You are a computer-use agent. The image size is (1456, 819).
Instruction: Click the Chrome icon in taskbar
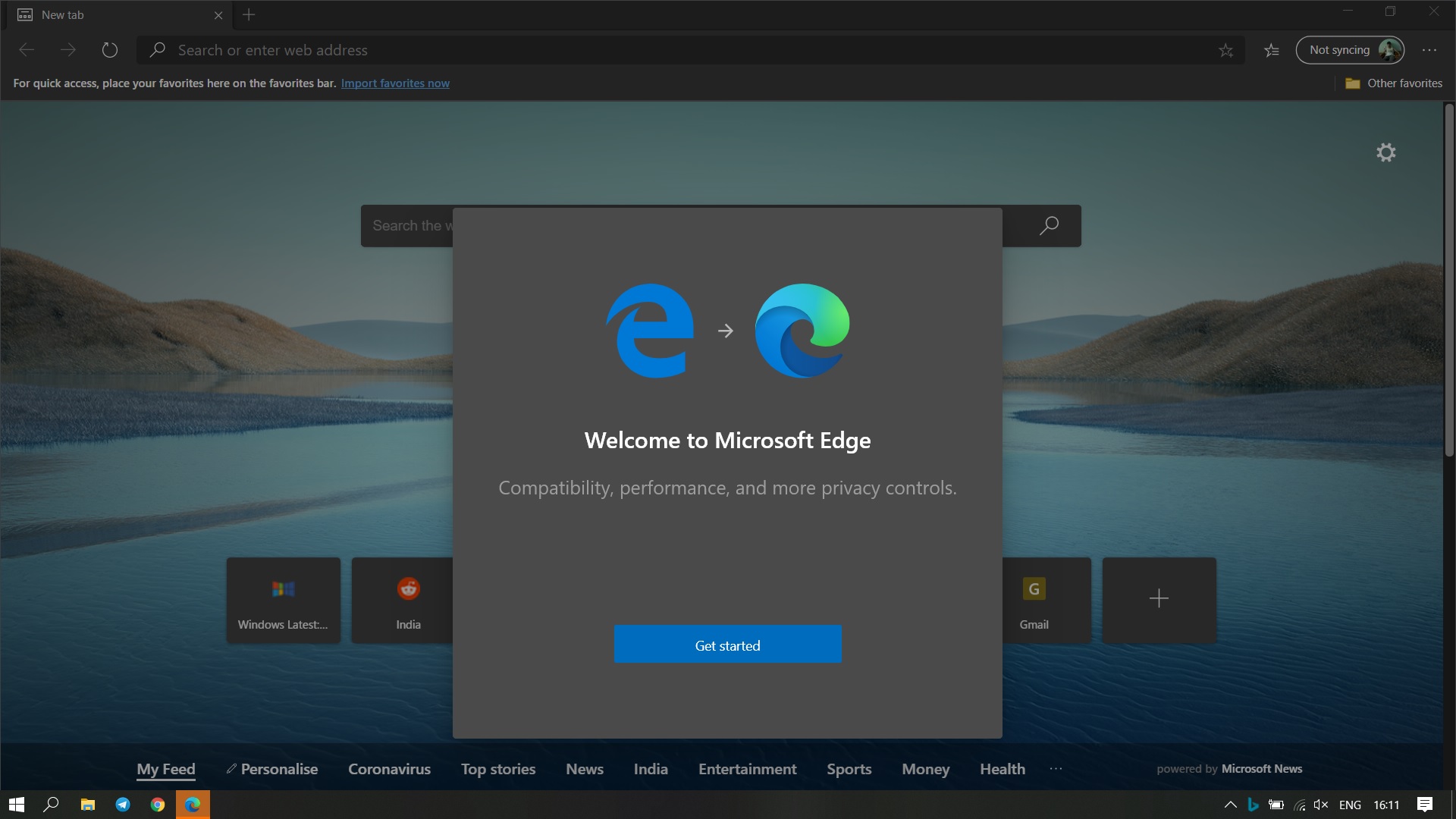point(157,804)
